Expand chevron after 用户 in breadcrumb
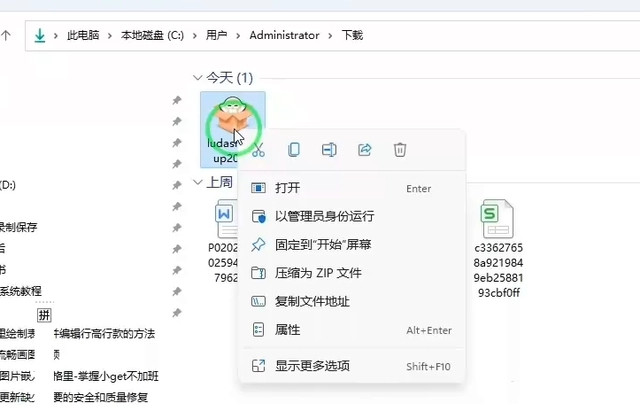This screenshot has height=411, width=640. pos(238,36)
